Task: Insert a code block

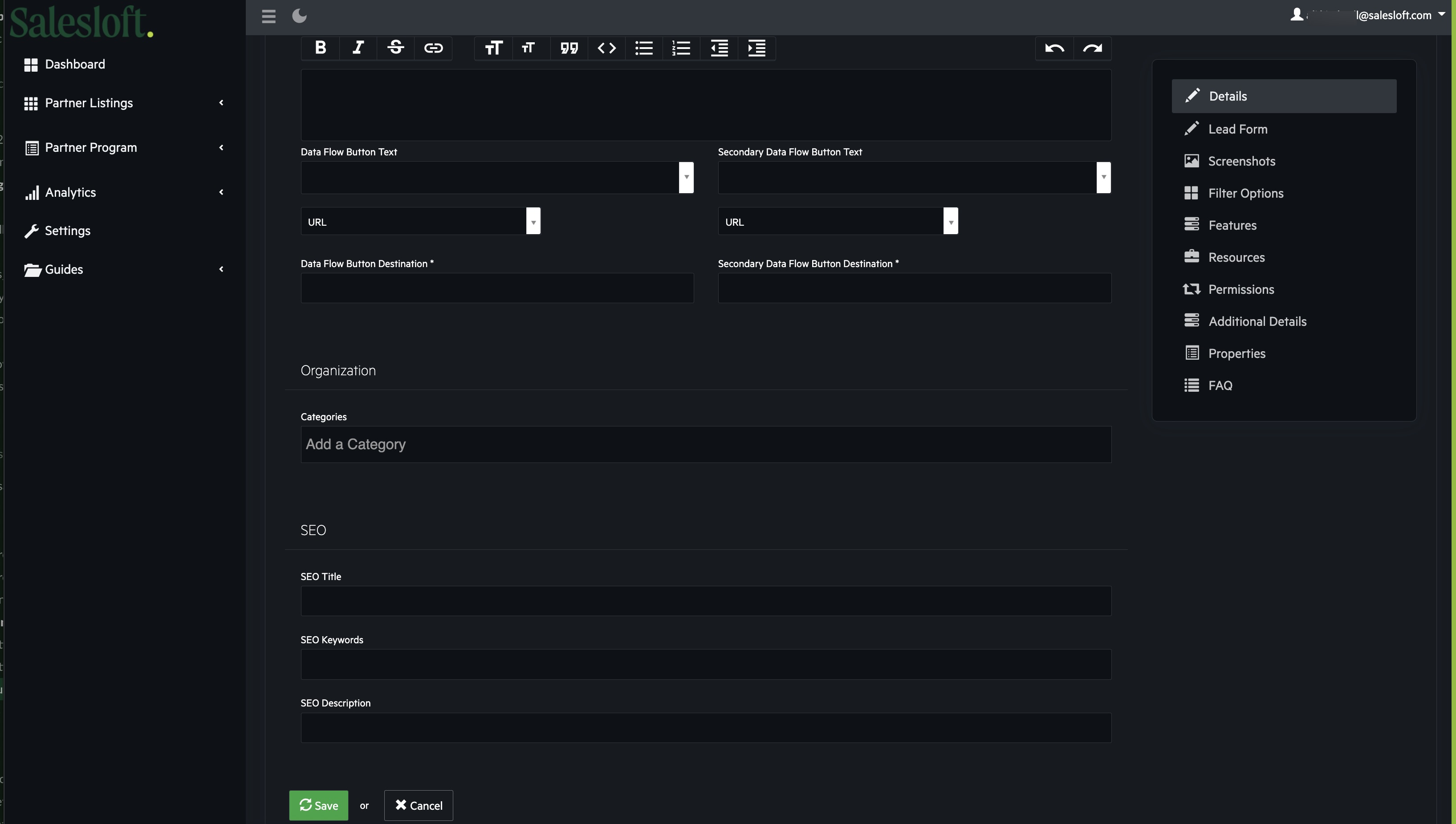Action: [606, 48]
